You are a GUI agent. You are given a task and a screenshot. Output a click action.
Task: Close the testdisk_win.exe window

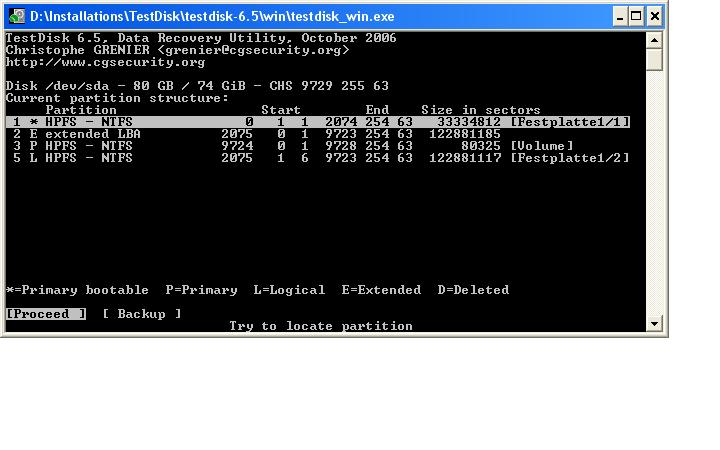coord(654,17)
